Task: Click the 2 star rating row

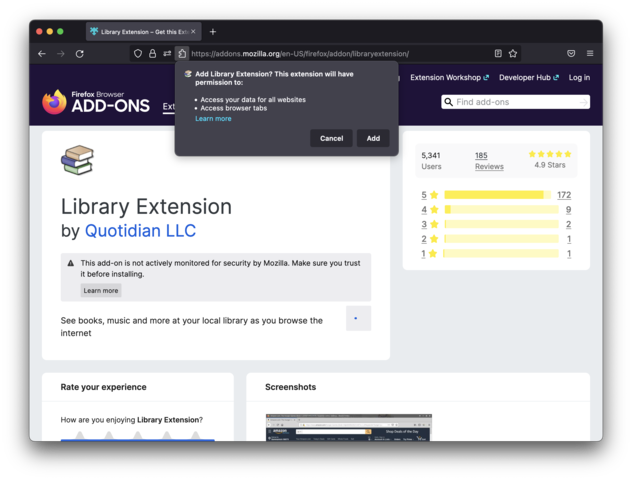Action: click(496, 239)
